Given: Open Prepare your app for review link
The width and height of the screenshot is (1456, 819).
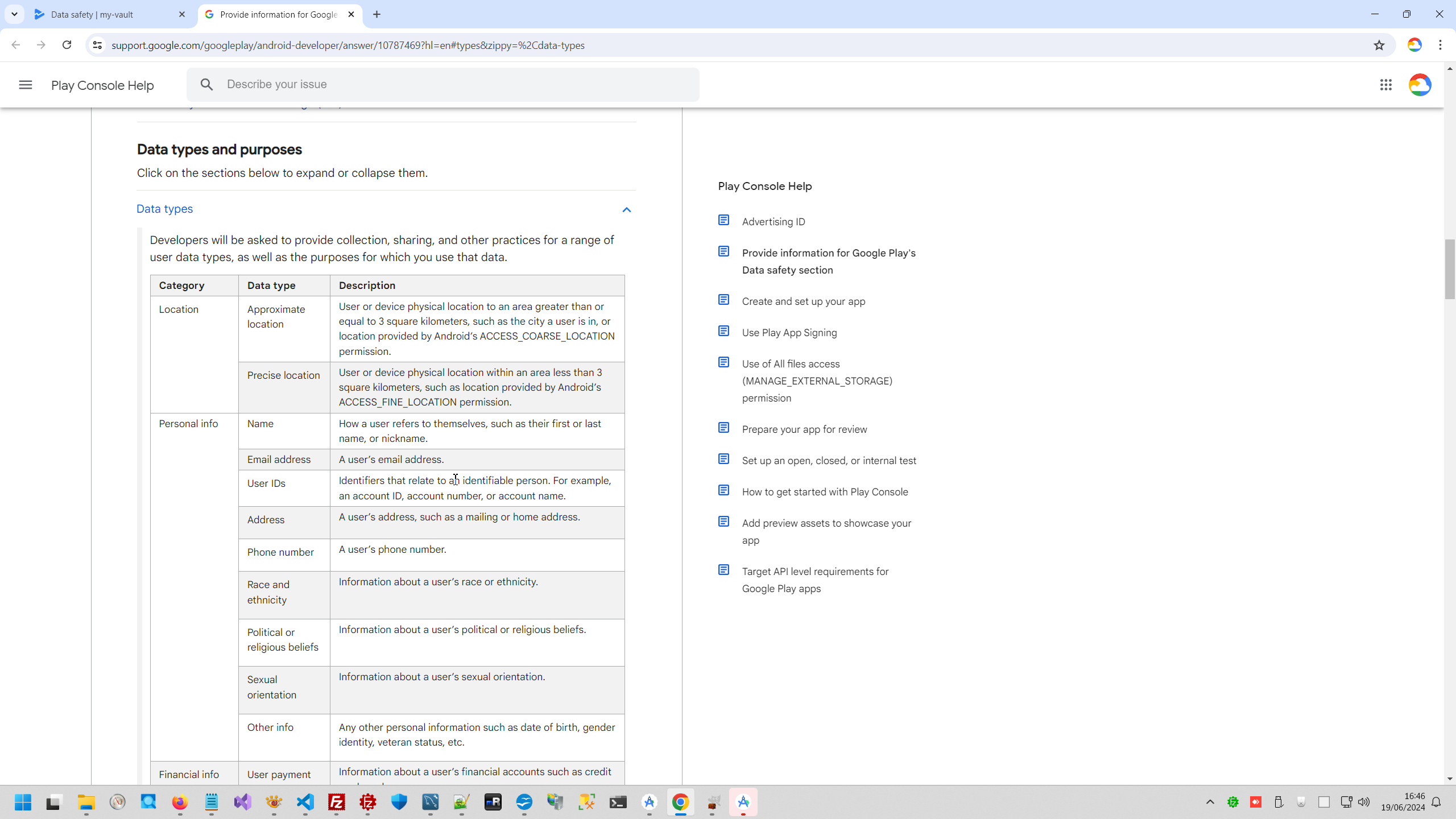Looking at the screenshot, I should [804, 429].
